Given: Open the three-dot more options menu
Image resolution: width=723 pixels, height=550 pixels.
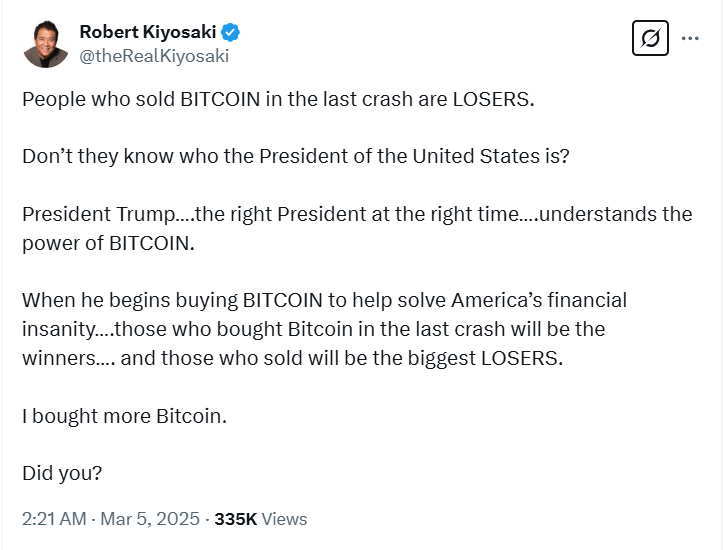Looking at the screenshot, I should [690, 39].
